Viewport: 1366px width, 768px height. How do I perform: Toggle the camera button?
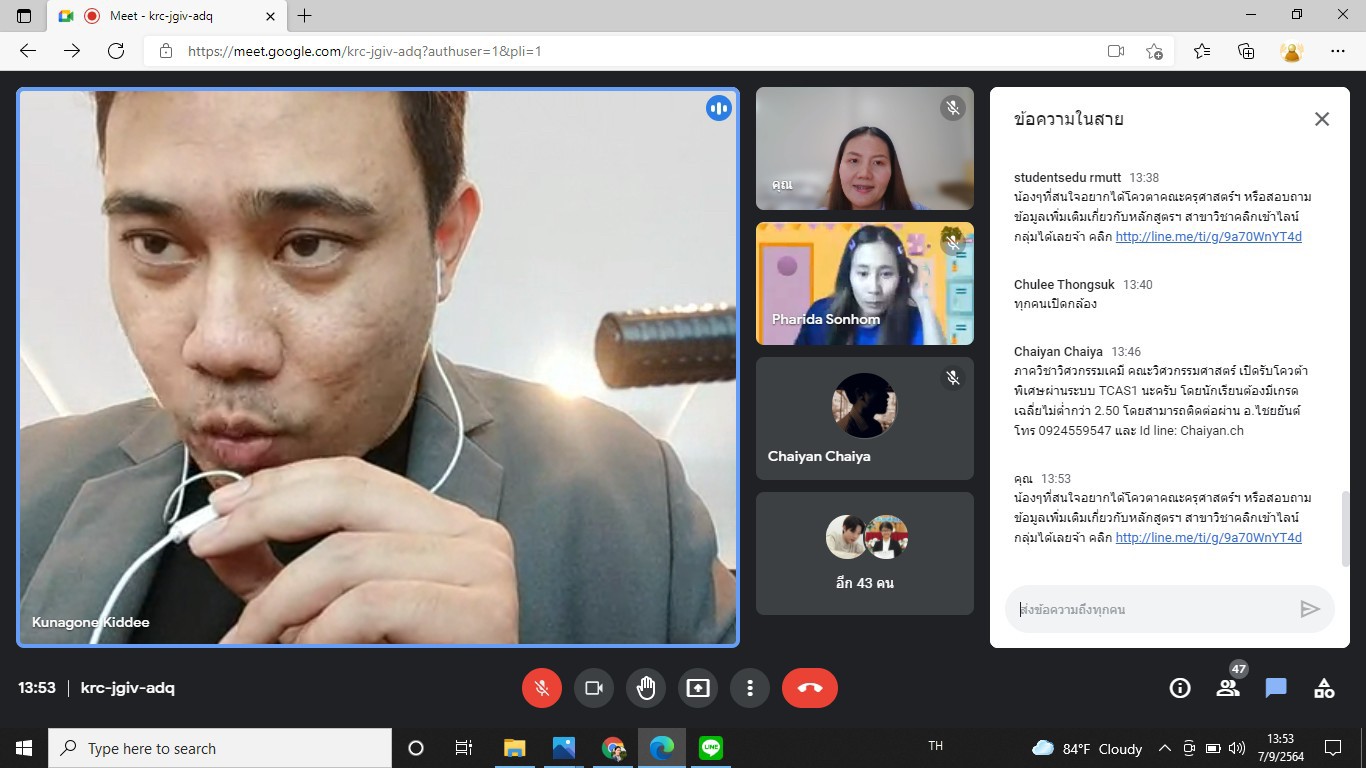click(594, 688)
